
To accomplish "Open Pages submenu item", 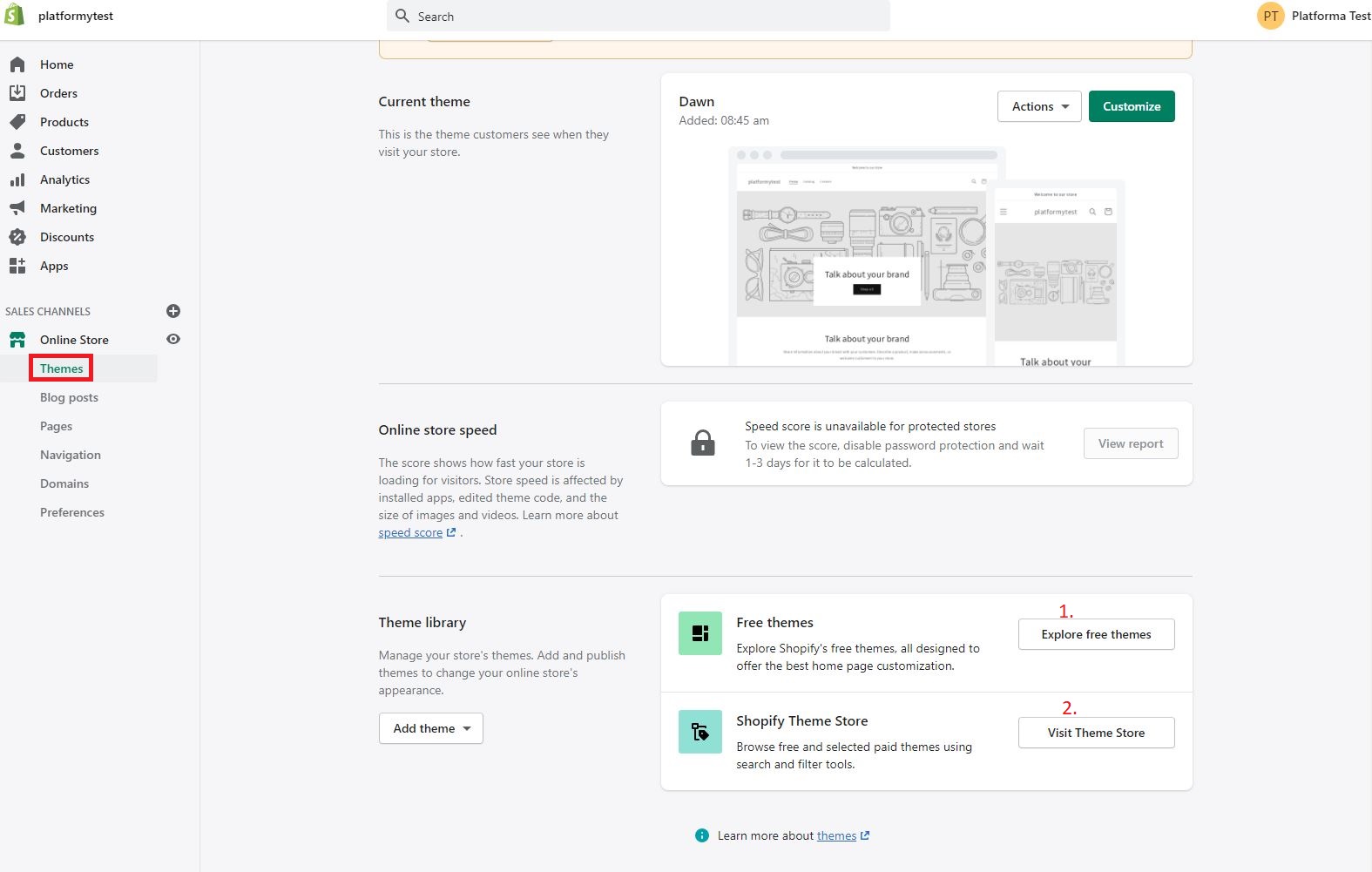I will coord(56,426).
